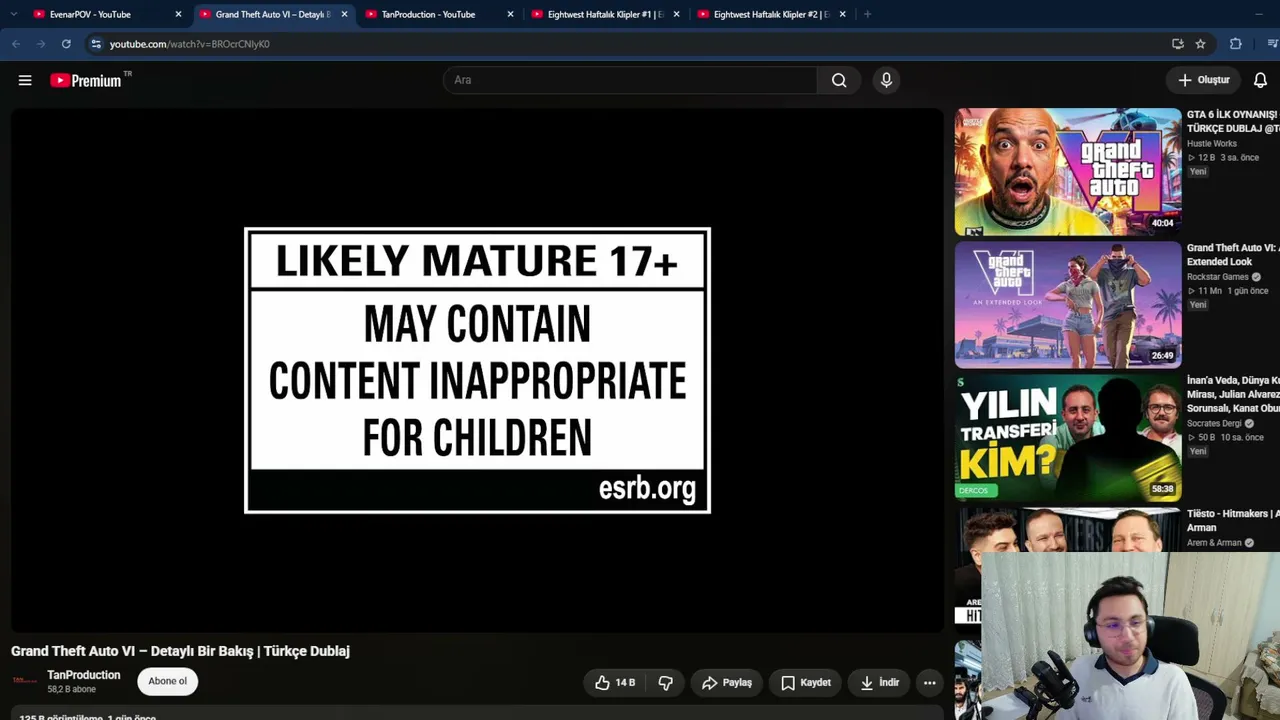Click the Yeni badge under Rockstar Games
The image size is (1280, 720).
coord(1198,305)
